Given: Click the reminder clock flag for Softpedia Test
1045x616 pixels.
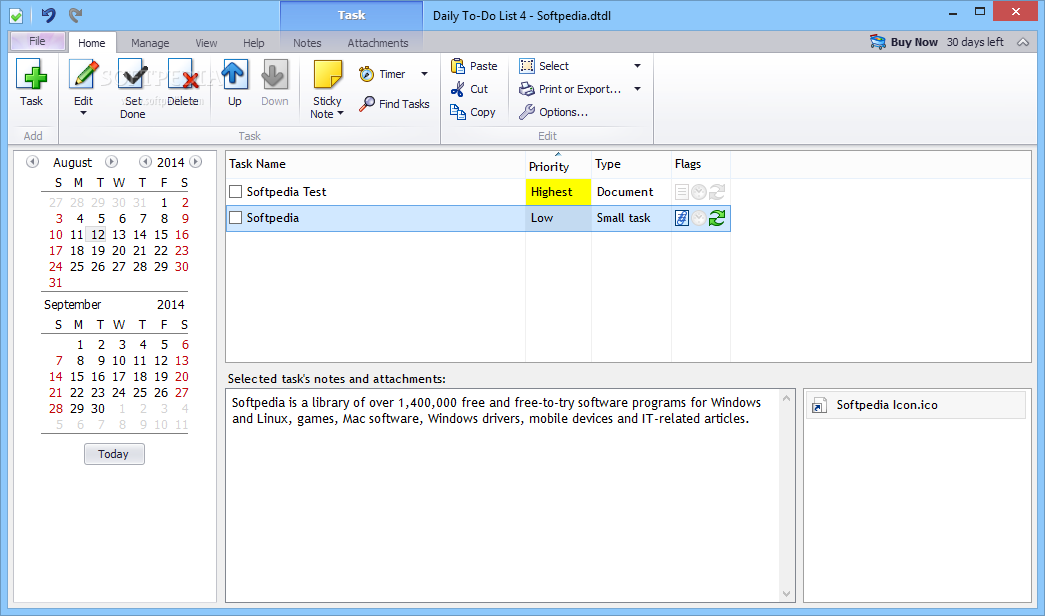Looking at the screenshot, I should [x=698, y=192].
